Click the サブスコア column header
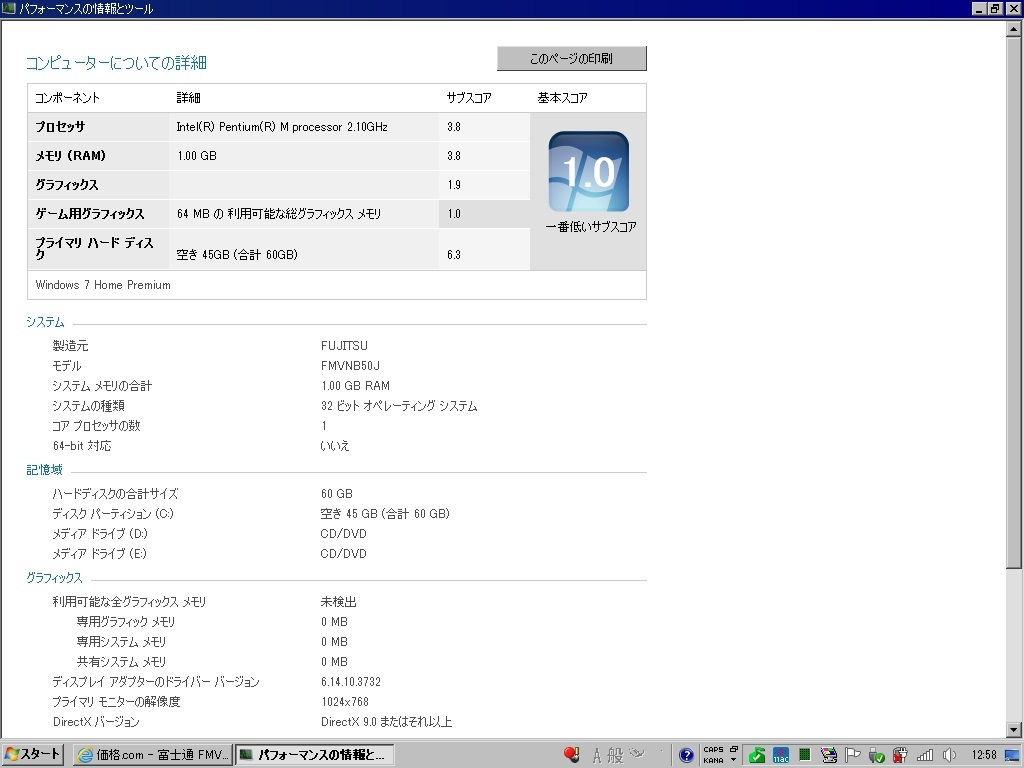 (x=469, y=98)
